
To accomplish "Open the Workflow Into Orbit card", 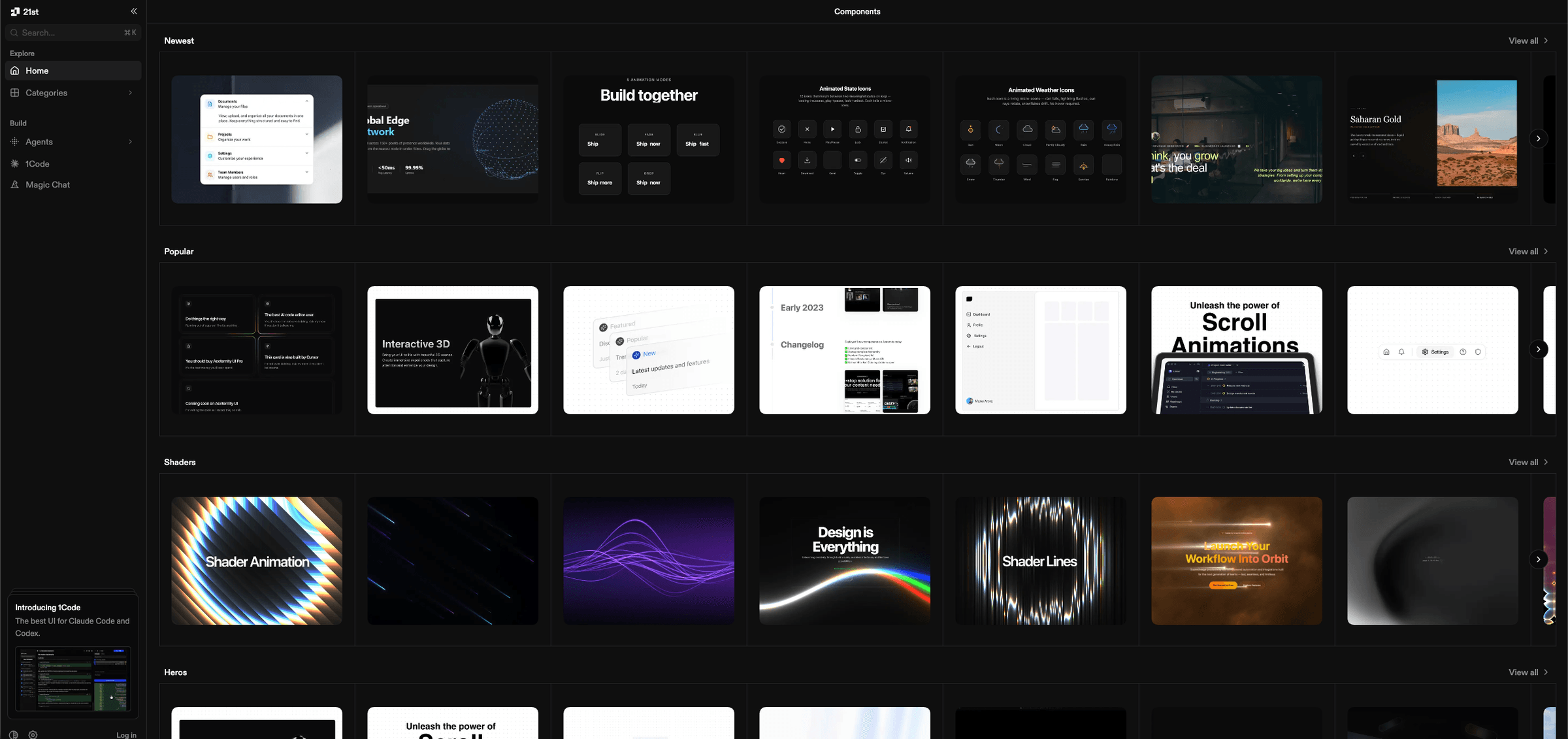I will 1237,561.
